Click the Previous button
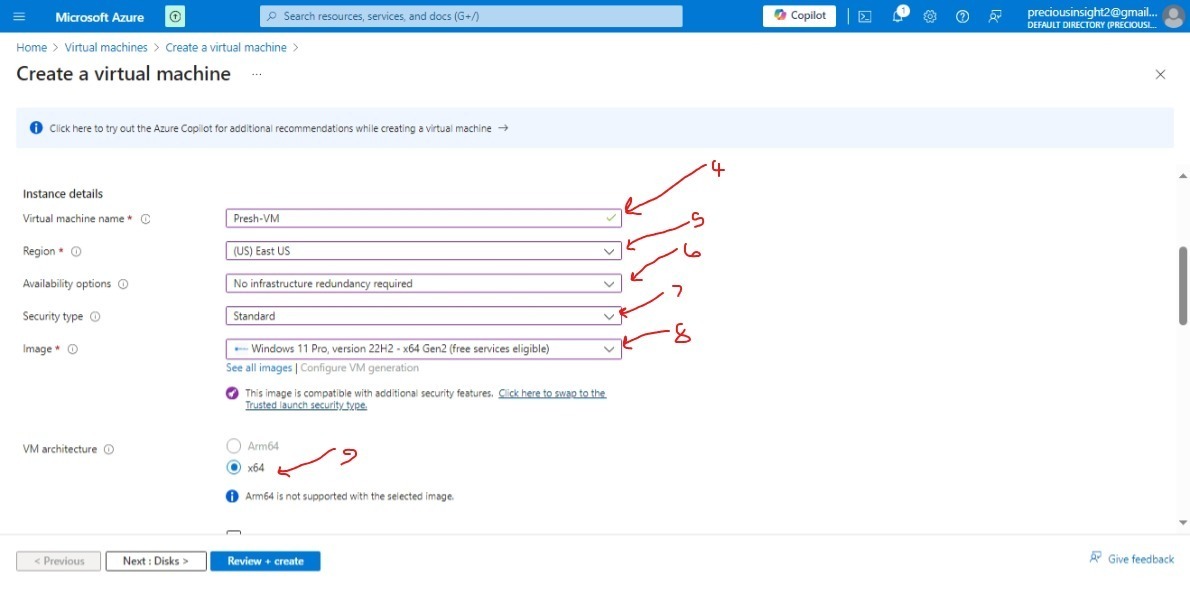 tap(58, 561)
